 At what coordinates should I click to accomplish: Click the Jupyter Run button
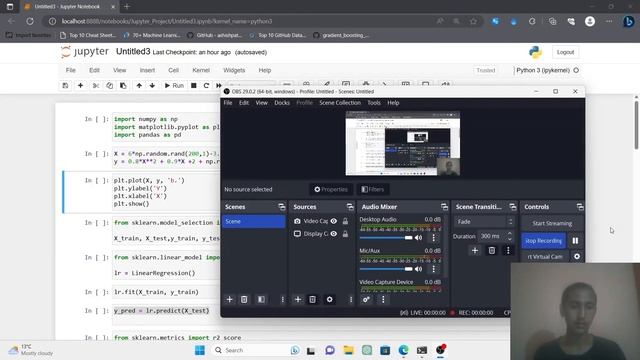click(x=174, y=86)
